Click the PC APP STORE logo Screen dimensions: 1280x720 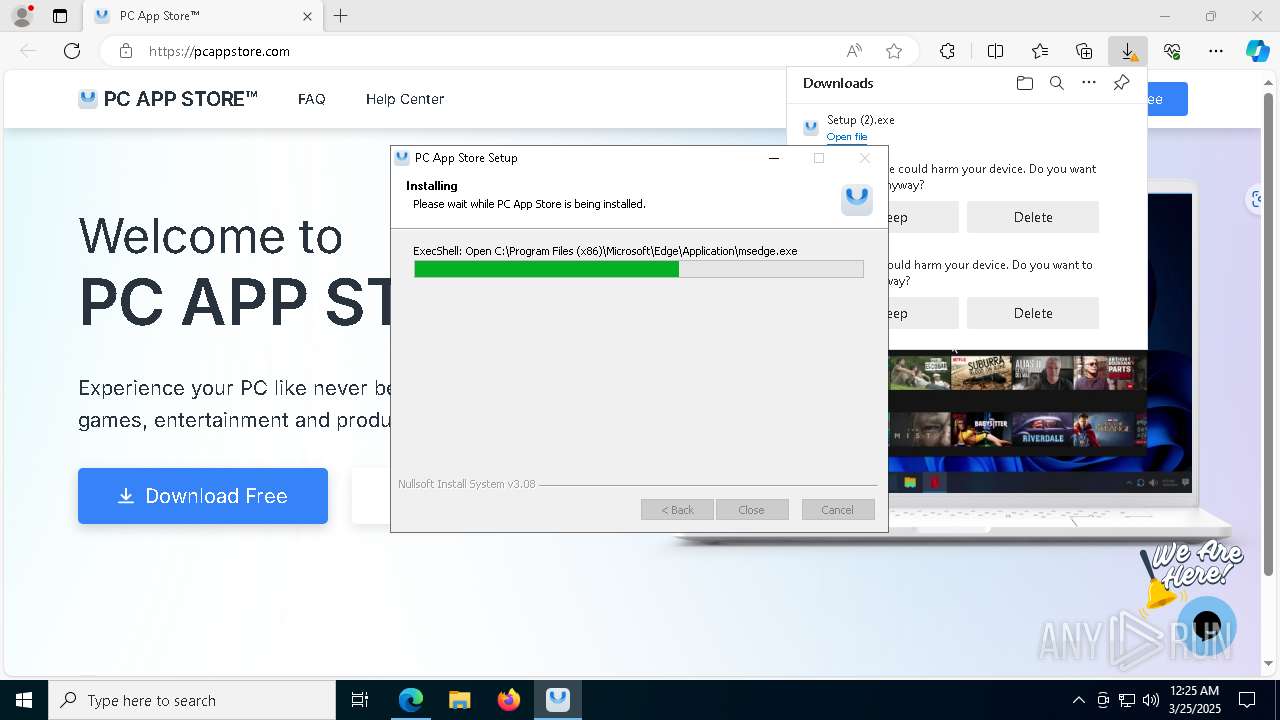(168, 99)
